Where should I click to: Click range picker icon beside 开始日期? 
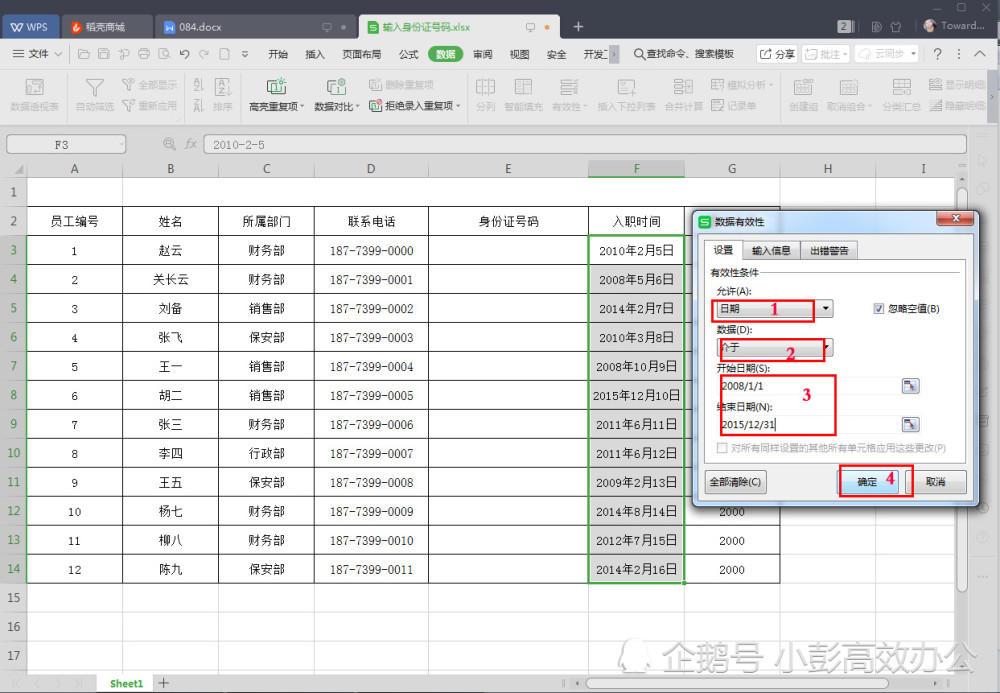(x=910, y=386)
